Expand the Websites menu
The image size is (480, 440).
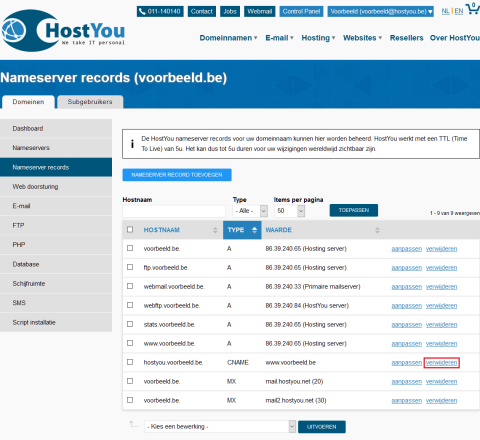click(362, 38)
